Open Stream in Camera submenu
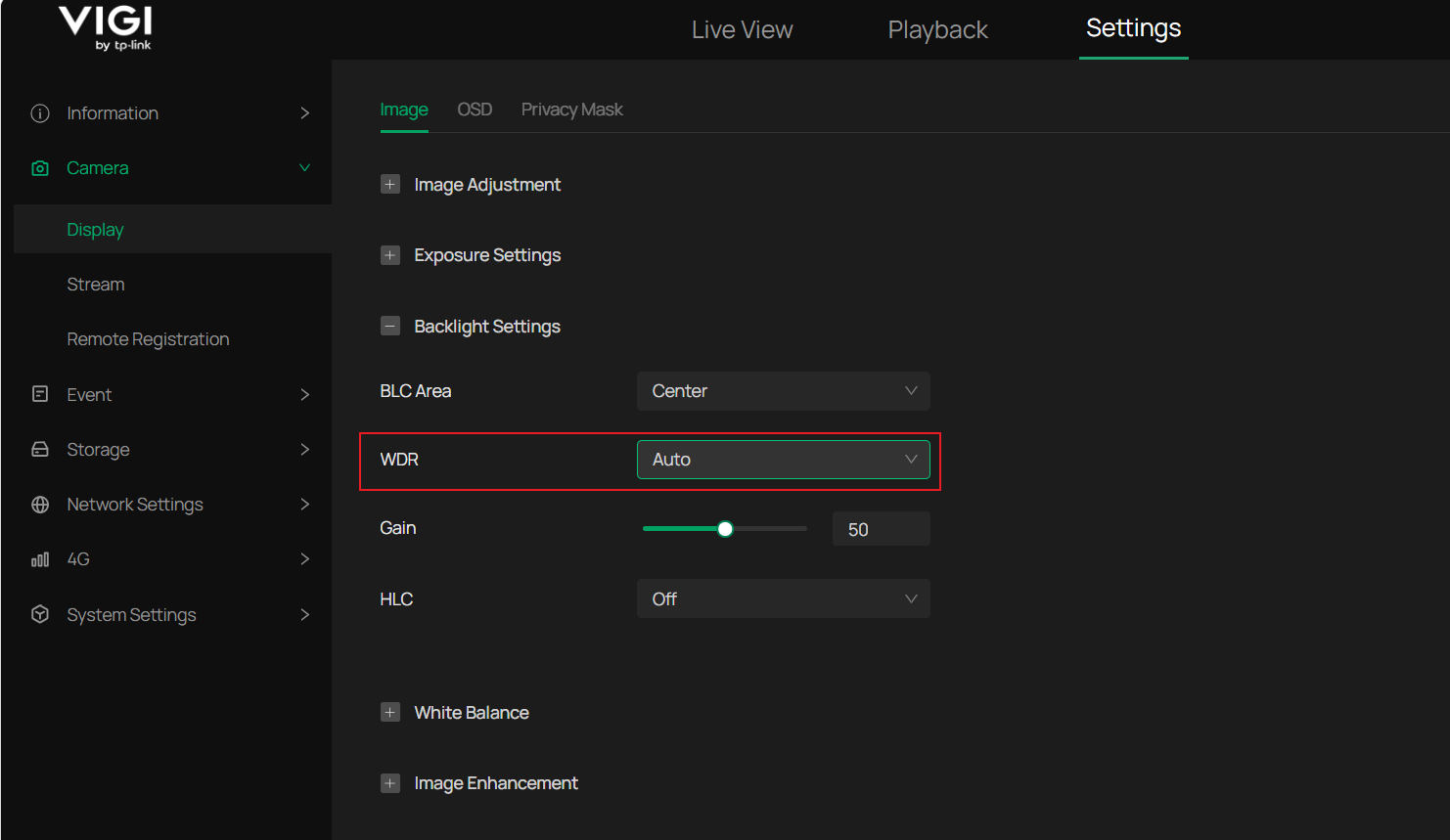This screenshot has height=840, width=1450. [96, 285]
